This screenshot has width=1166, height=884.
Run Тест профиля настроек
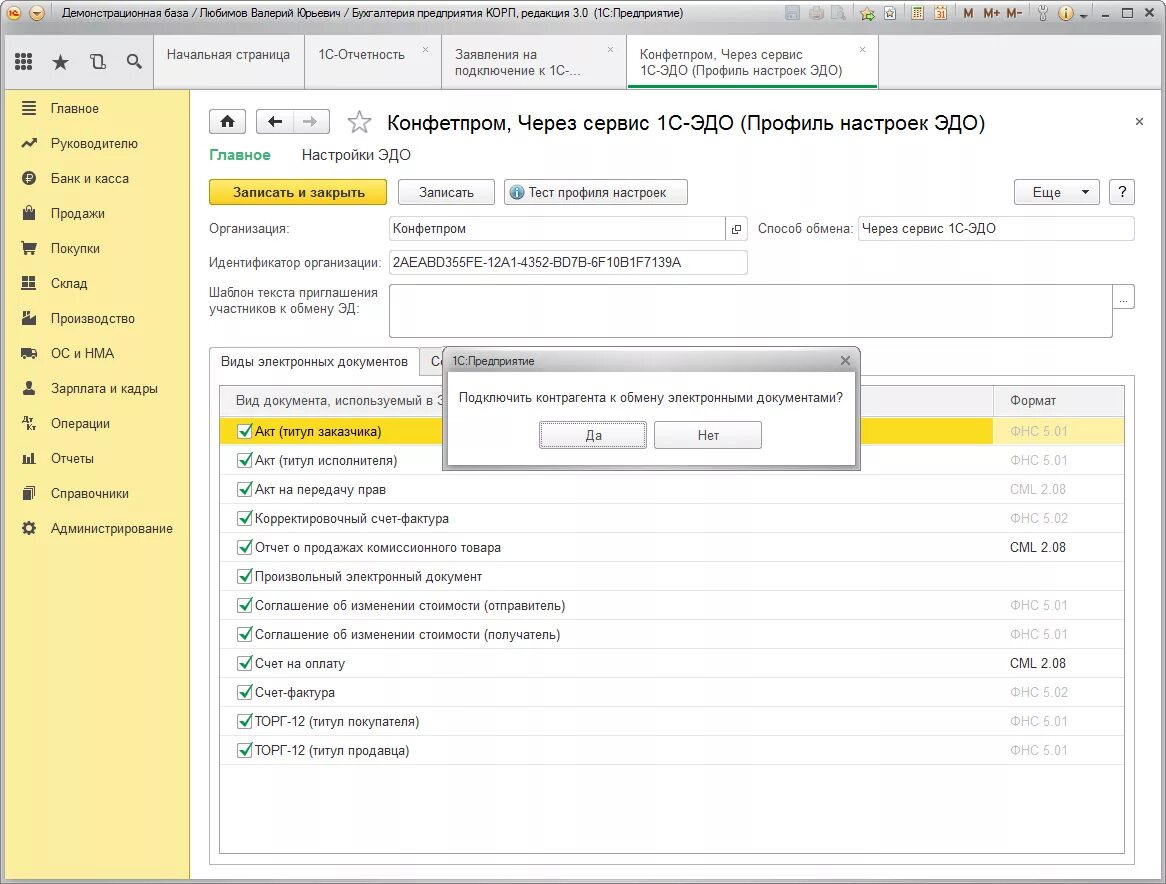pos(596,192)
